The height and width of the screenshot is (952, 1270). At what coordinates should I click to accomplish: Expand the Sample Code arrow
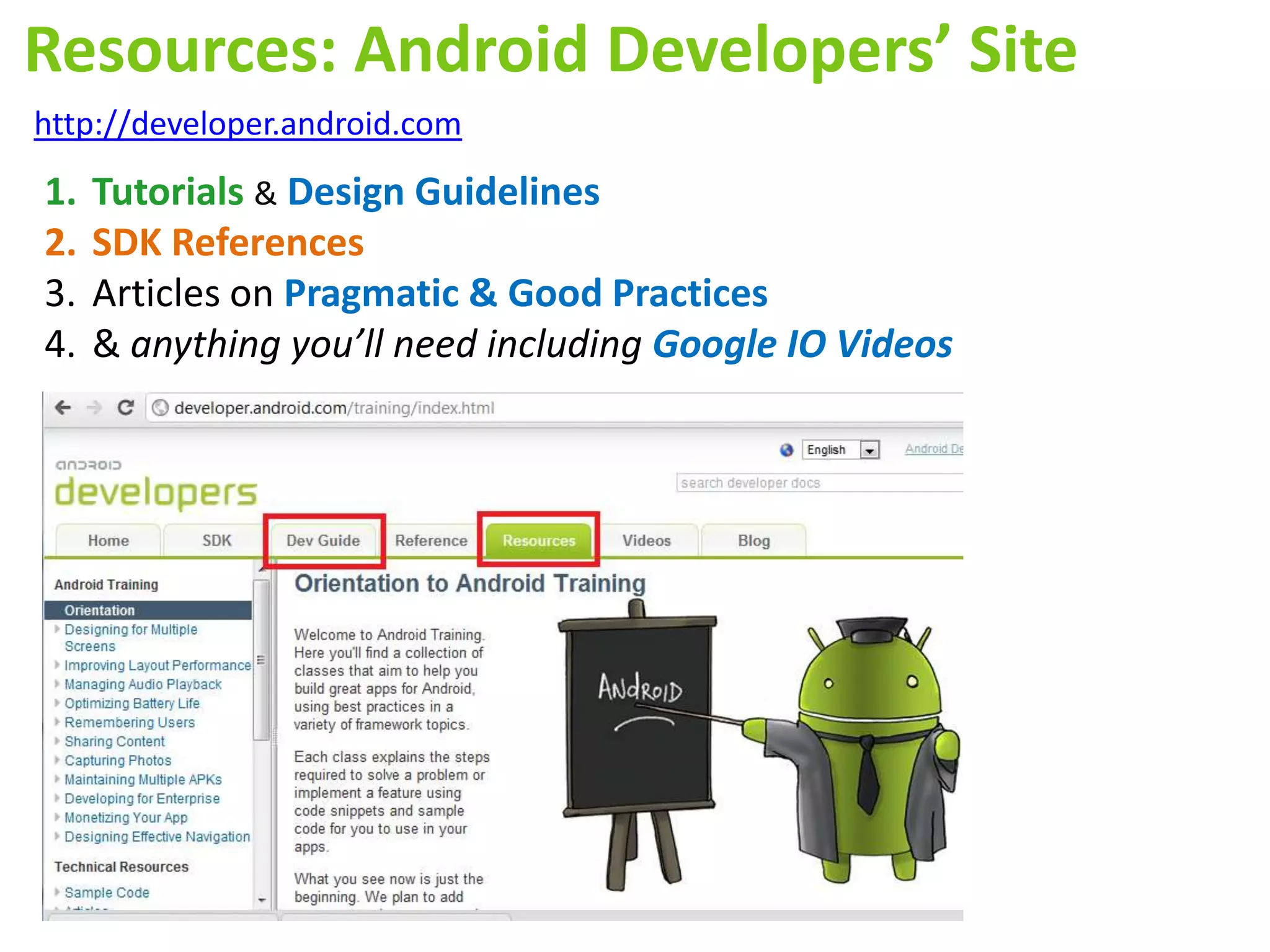[x=58, y=892]
